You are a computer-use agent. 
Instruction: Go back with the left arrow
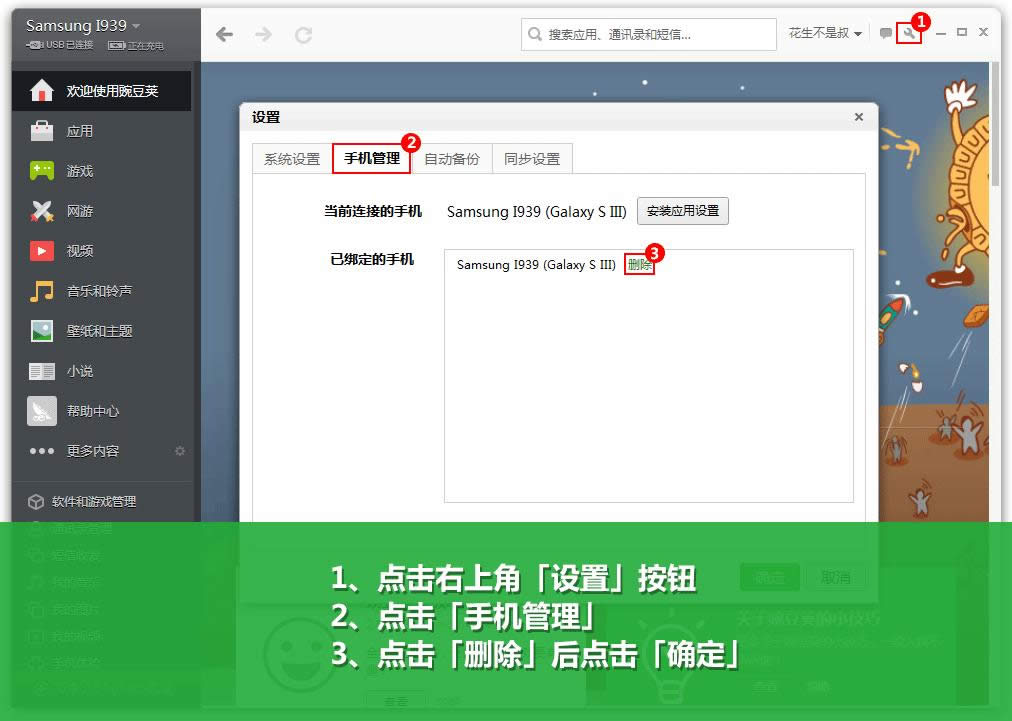pos(224,34)
